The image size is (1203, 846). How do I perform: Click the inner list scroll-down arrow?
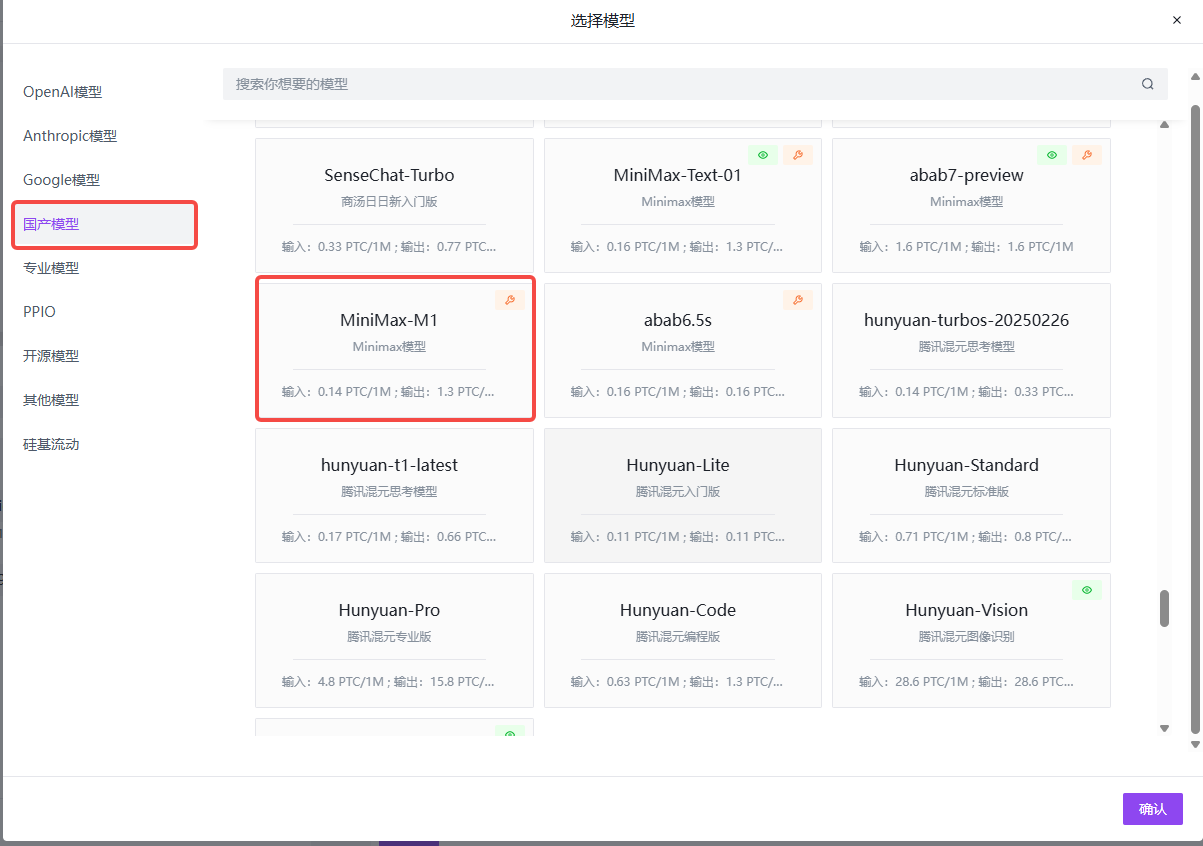click(x=1164, y=728)
